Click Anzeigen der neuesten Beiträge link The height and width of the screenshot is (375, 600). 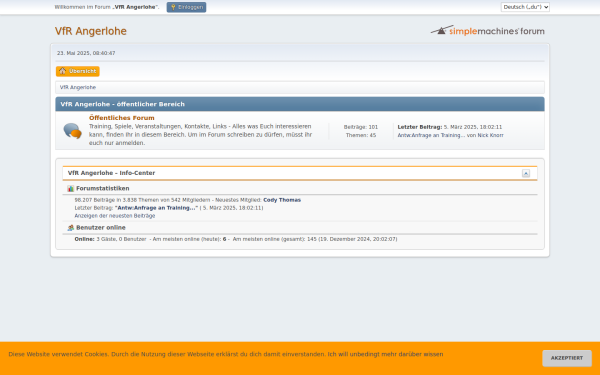(115, 216)
